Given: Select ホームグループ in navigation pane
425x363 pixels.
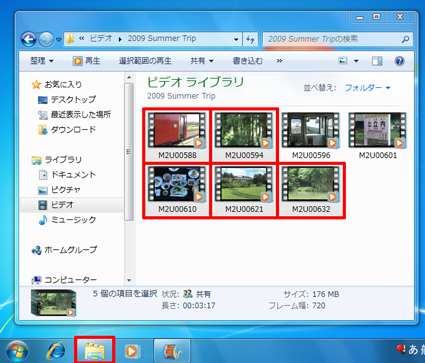Looking at the screenshot, I should tap(64, 250).
